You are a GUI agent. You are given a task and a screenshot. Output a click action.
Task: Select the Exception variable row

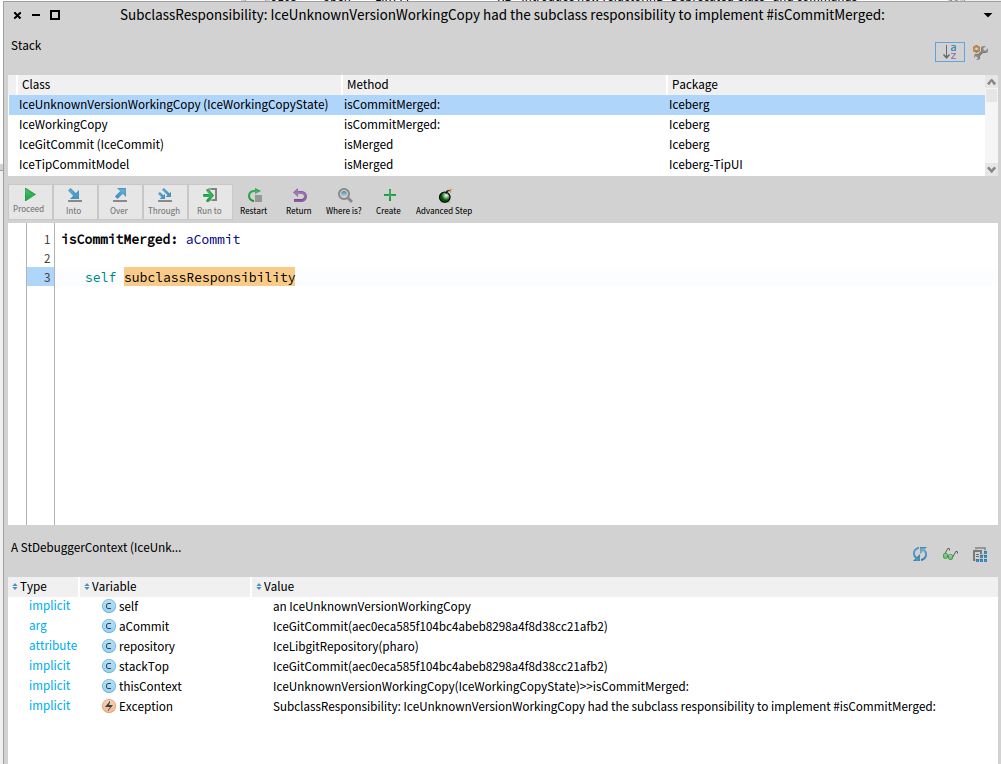[x=502, y=706]
